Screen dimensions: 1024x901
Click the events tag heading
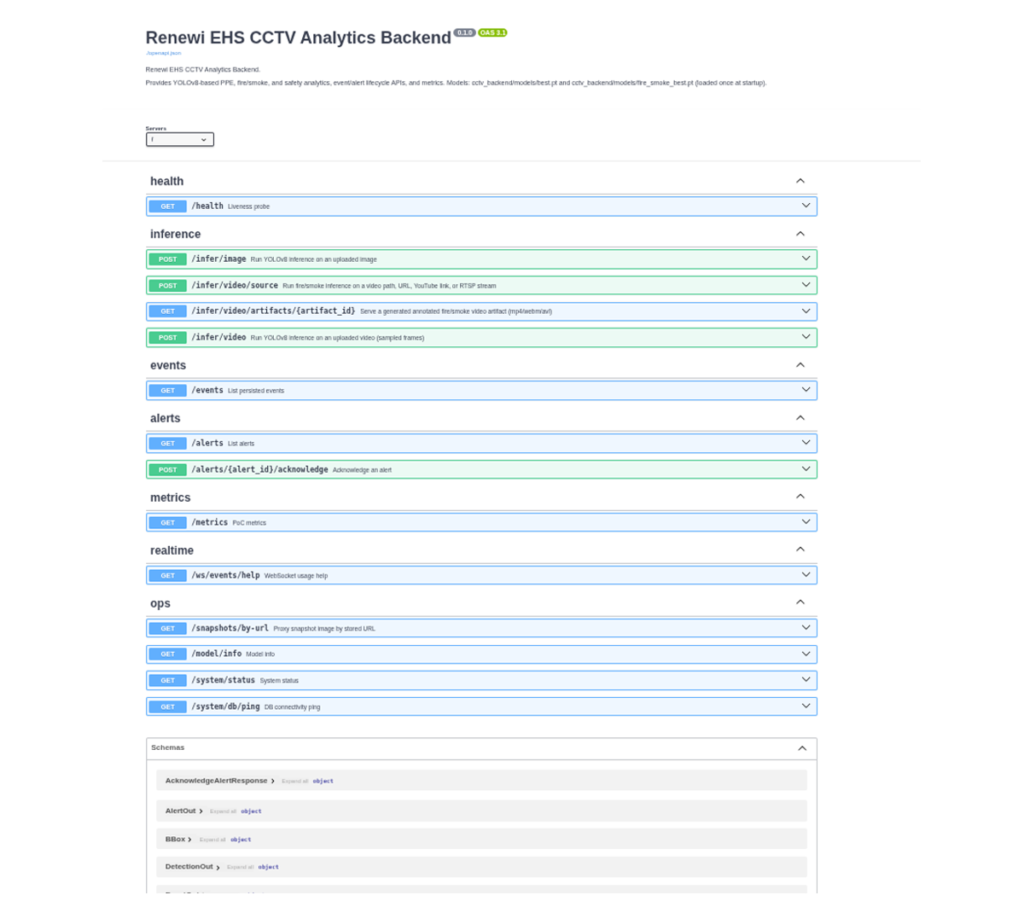pos(168,366)
